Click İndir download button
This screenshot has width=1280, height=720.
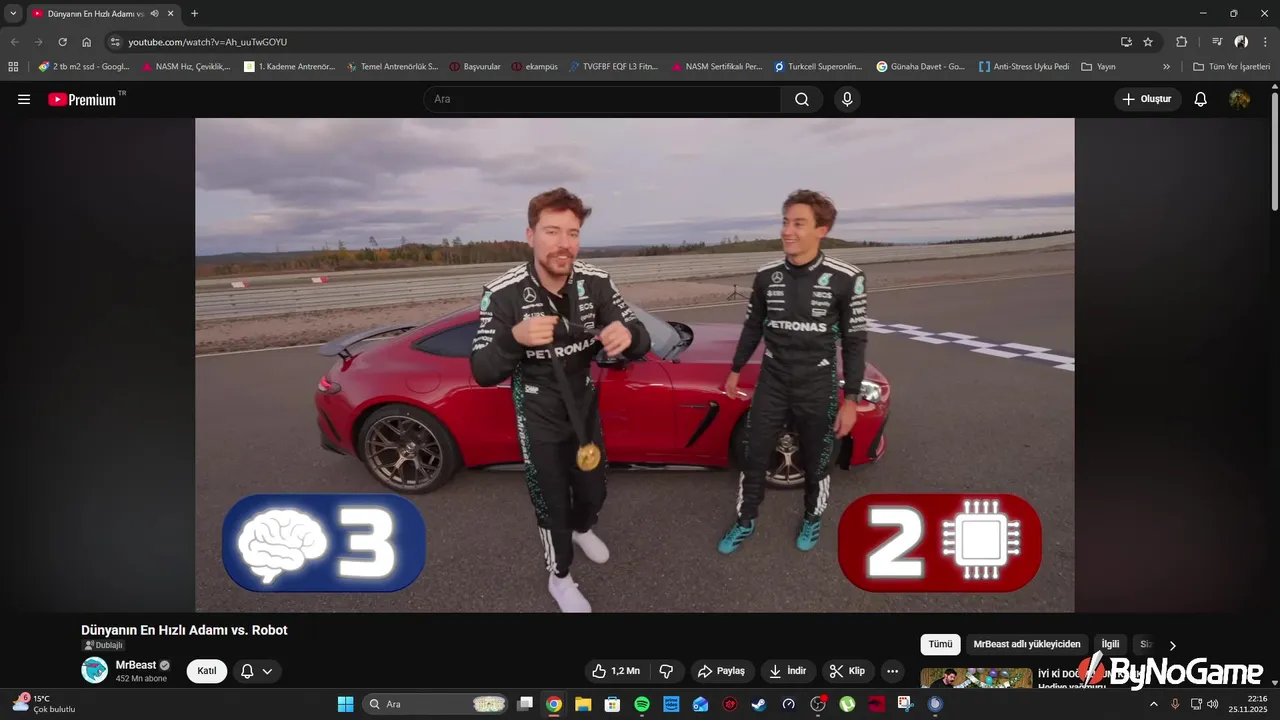pos(788,671)
